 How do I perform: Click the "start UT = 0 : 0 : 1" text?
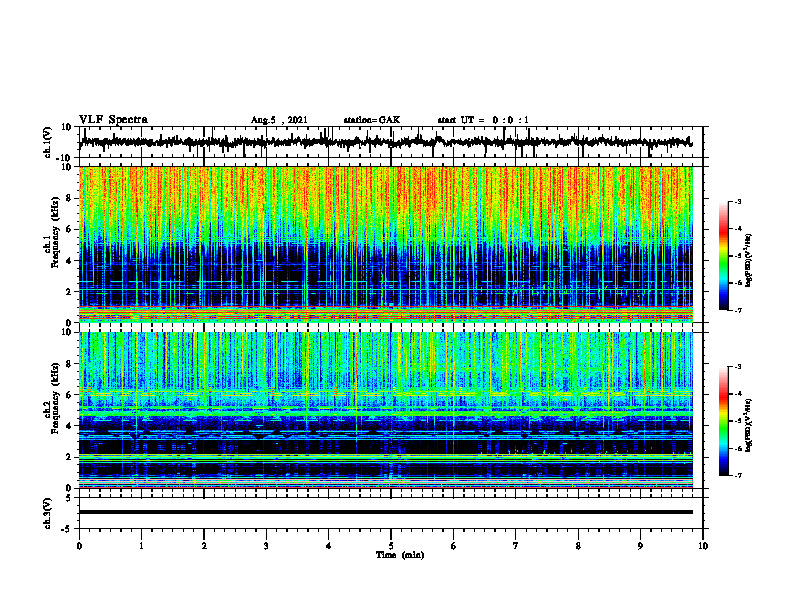coord(483,120)
